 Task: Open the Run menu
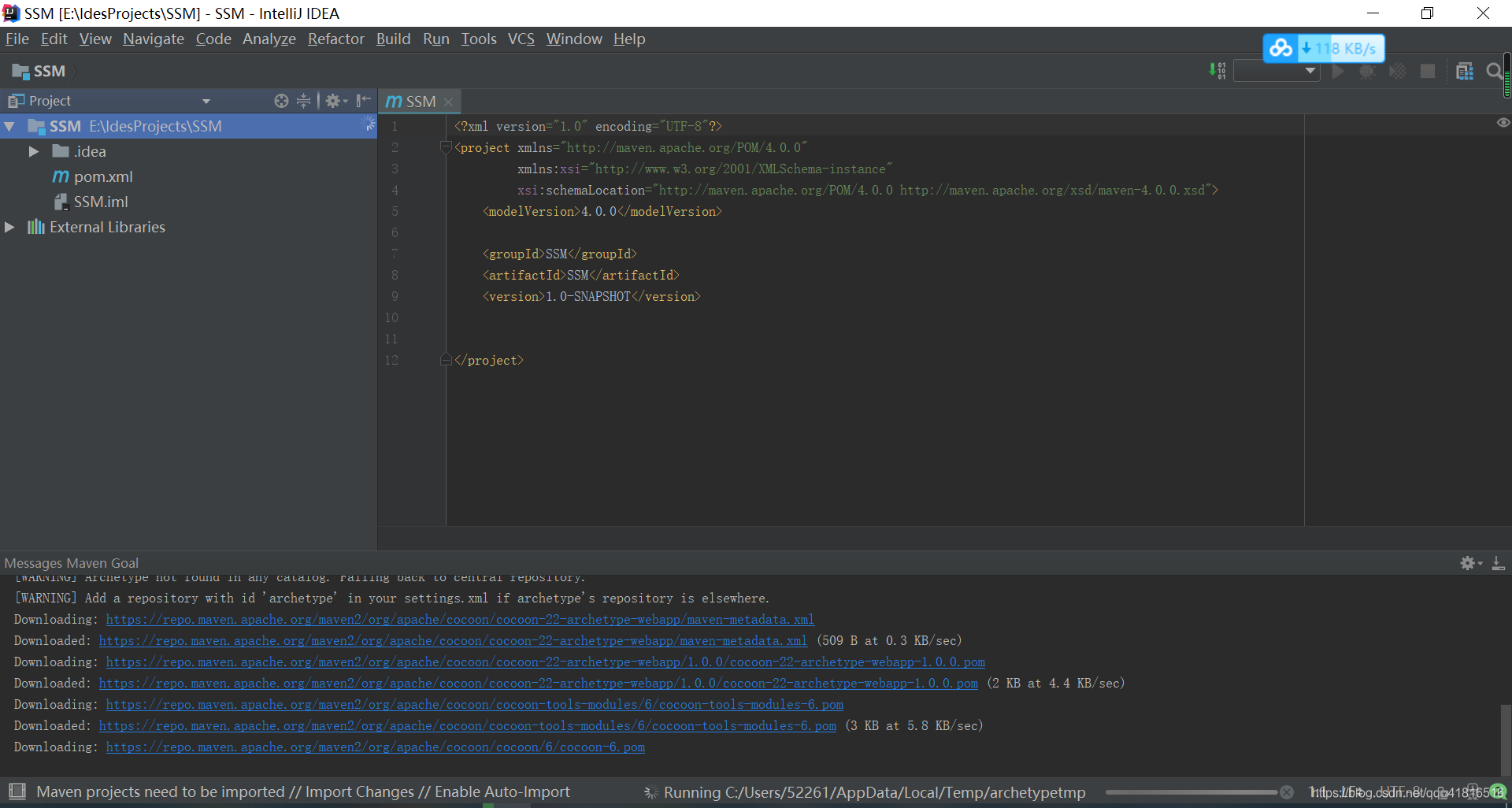[435, 39]
